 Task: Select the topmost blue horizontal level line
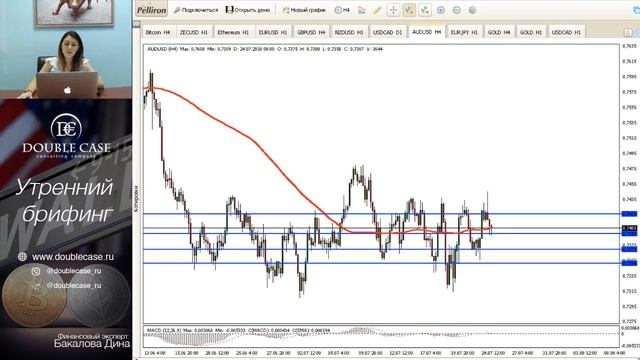[x=382, y=213]
